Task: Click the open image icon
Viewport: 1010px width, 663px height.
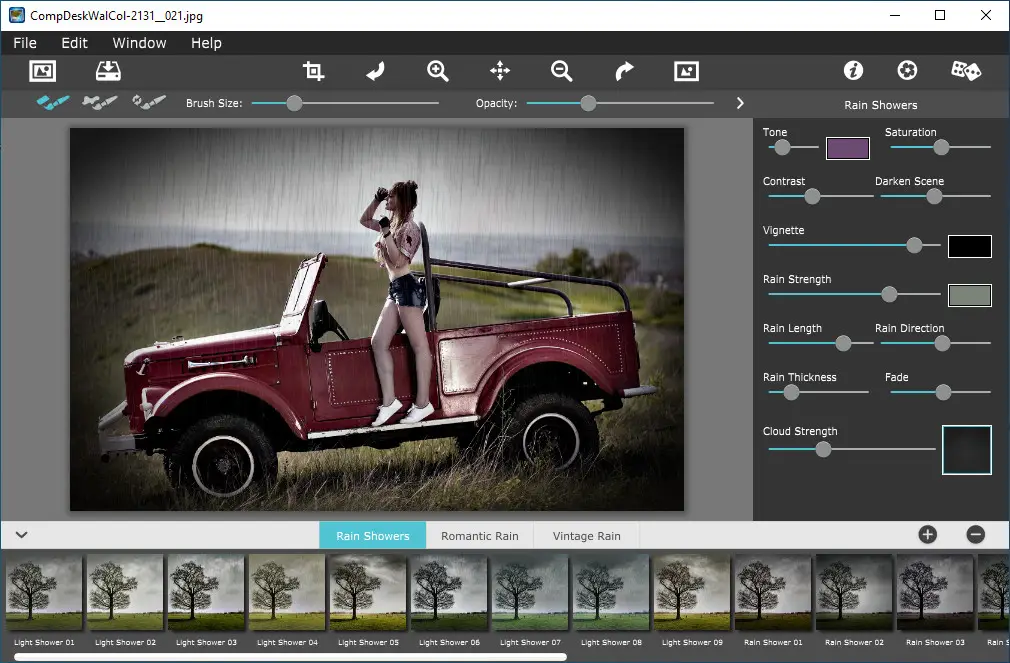Action: [43, 71]
